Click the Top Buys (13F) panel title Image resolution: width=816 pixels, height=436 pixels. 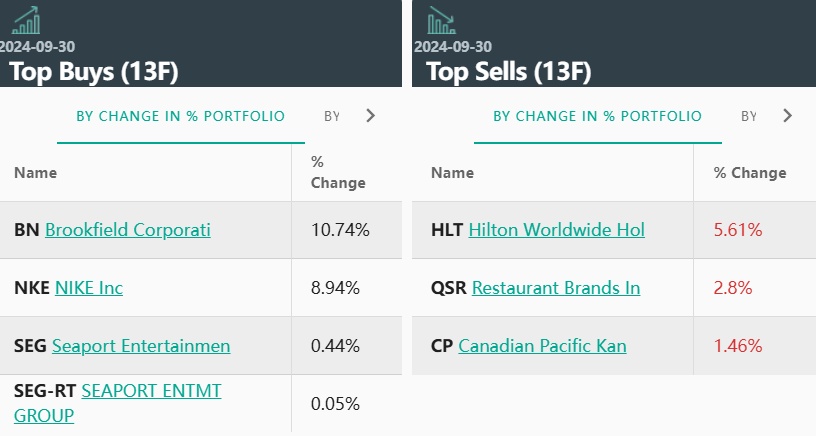[x=94, y=72]
